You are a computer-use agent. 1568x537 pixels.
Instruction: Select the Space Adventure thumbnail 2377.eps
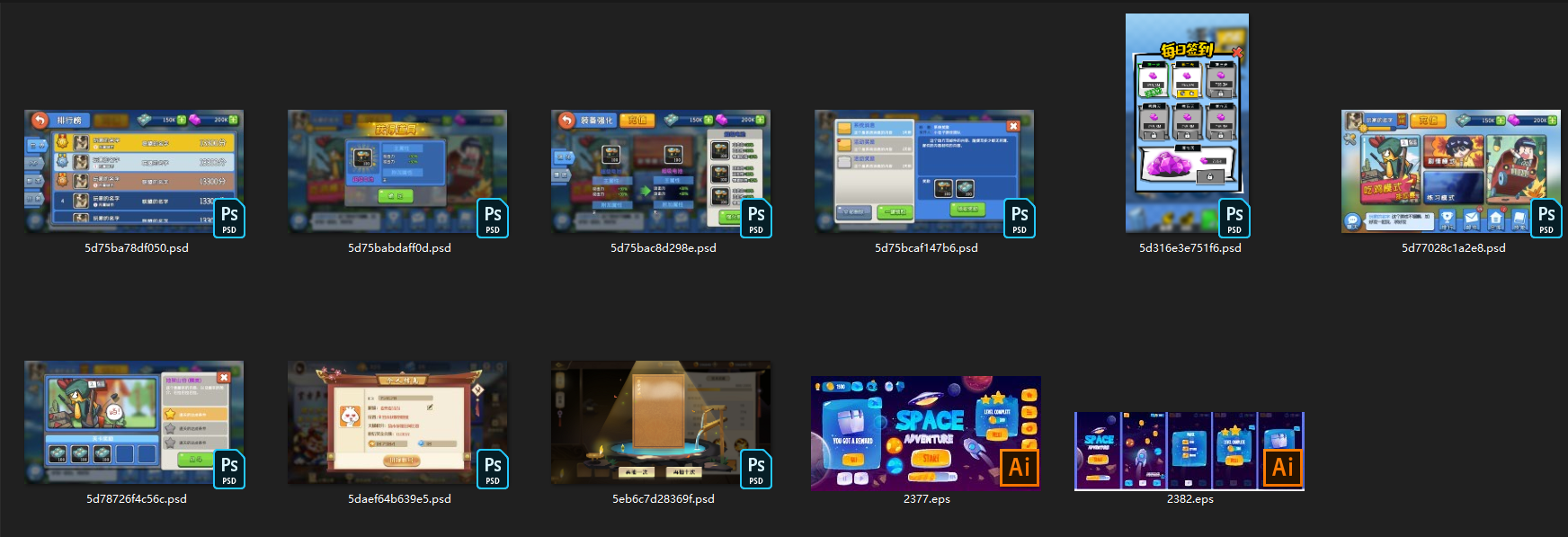[926, 433]
